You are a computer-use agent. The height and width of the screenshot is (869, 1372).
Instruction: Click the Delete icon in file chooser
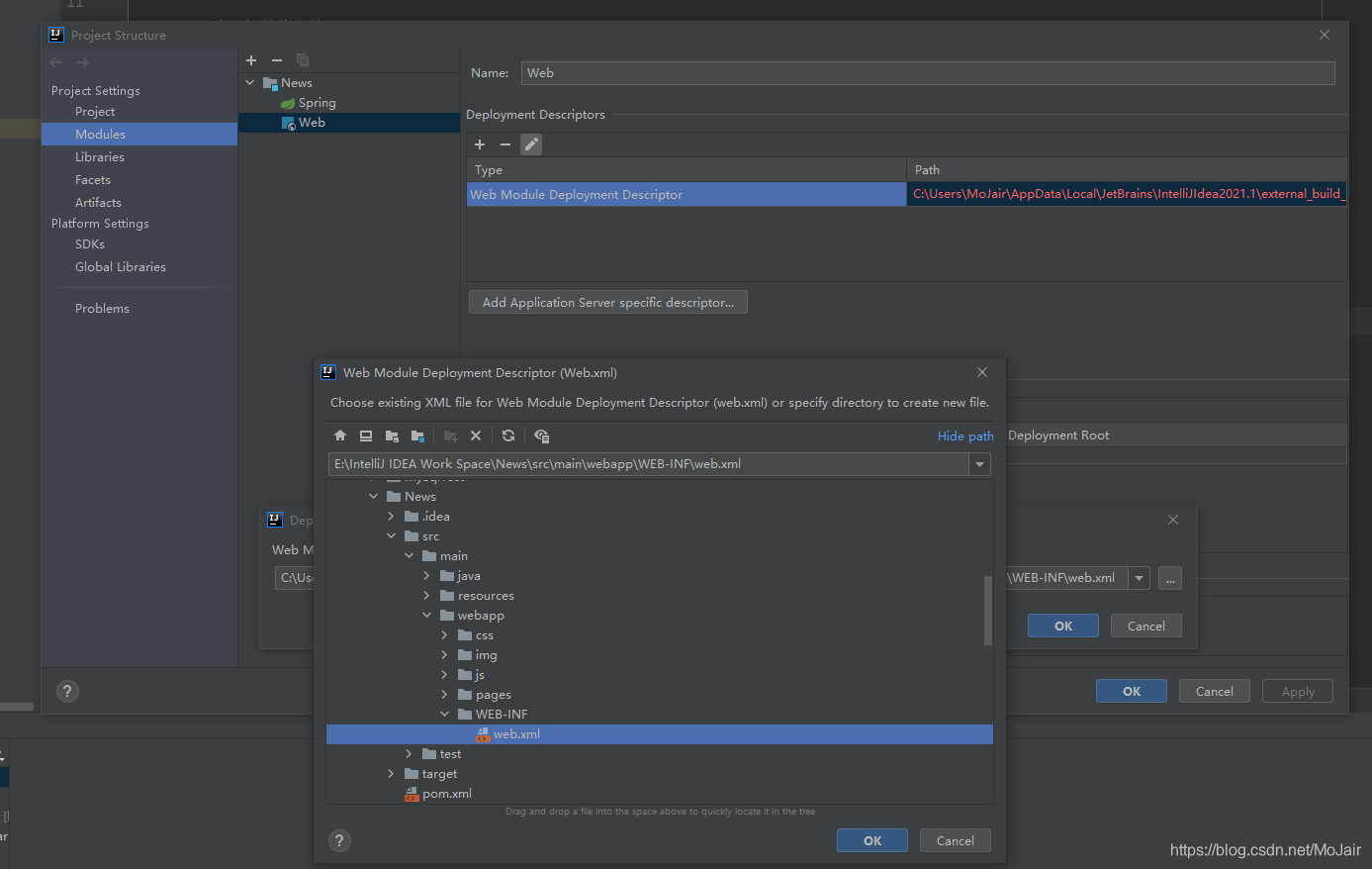tap(476, 435)
